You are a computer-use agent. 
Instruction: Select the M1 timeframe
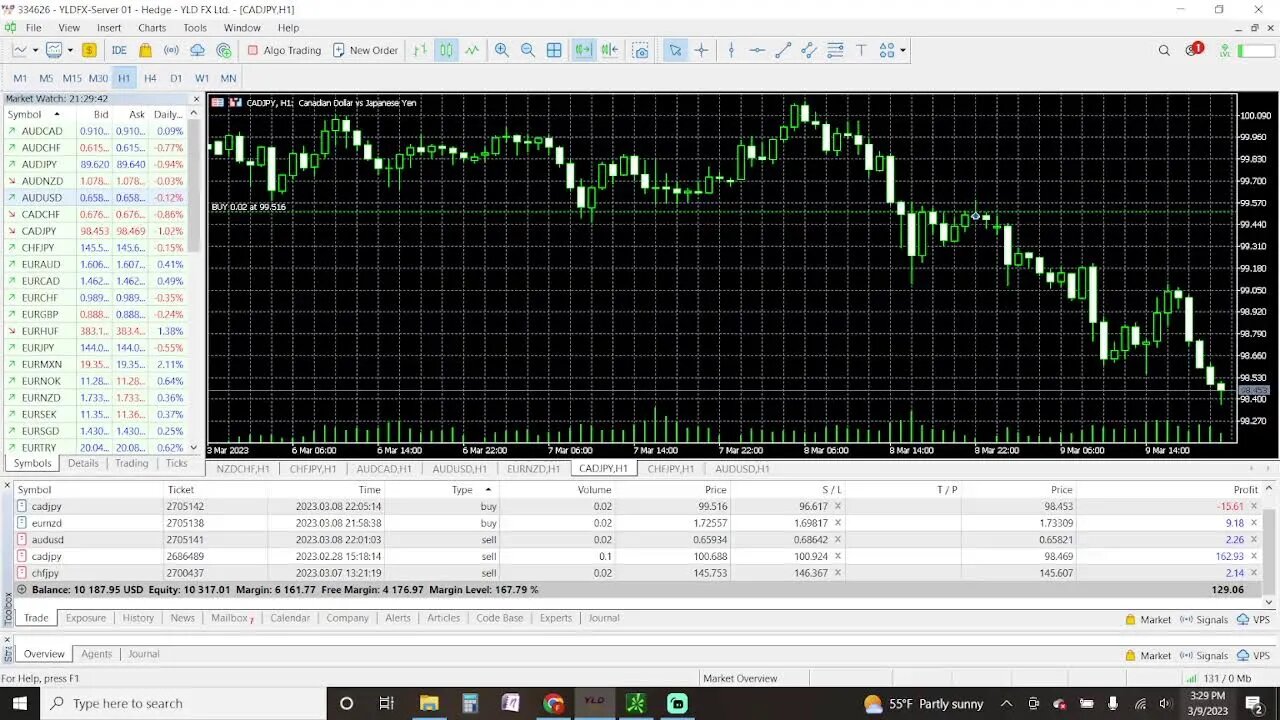coord(20,78)
